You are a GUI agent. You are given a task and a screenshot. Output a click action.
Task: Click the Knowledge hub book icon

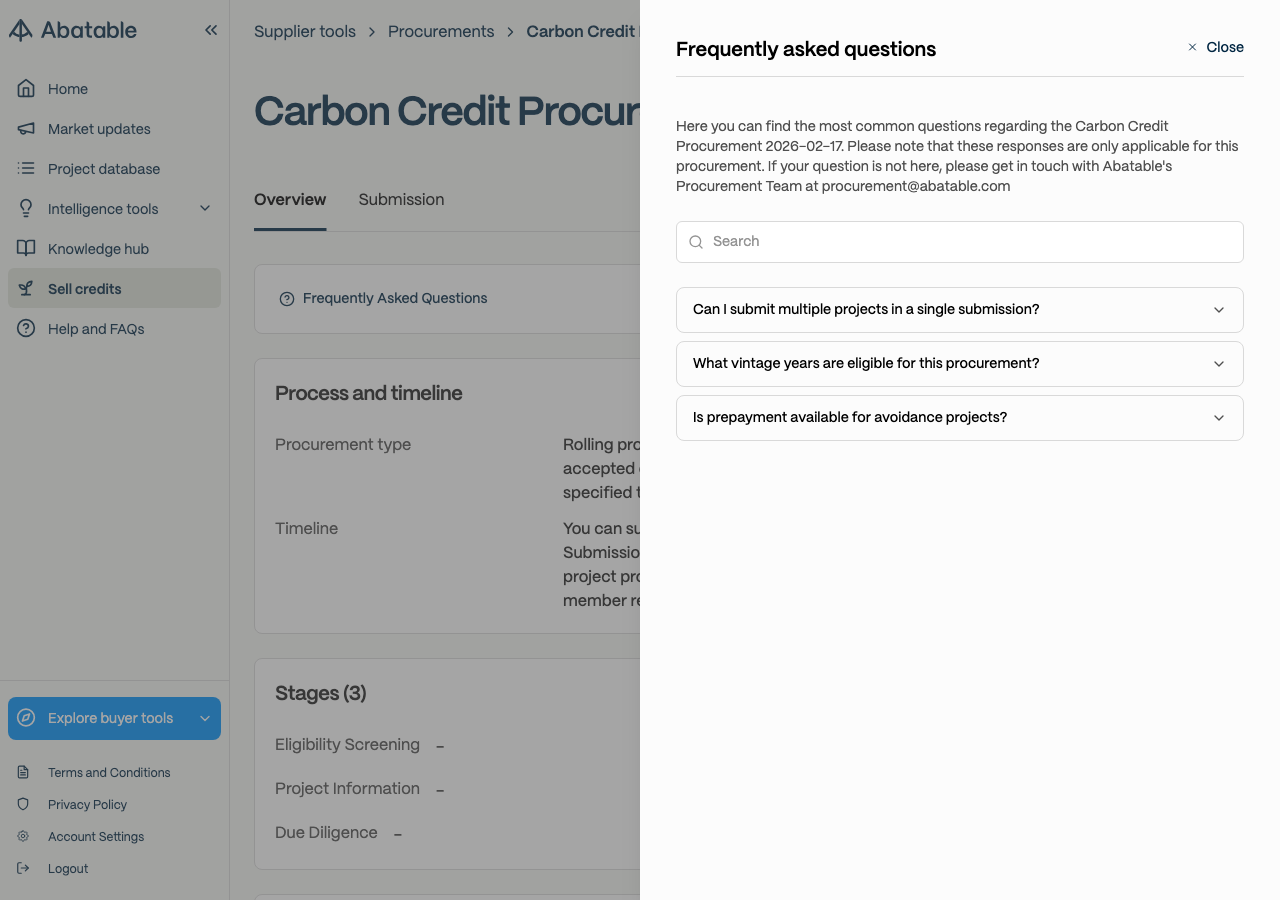[x=26, y=248]
